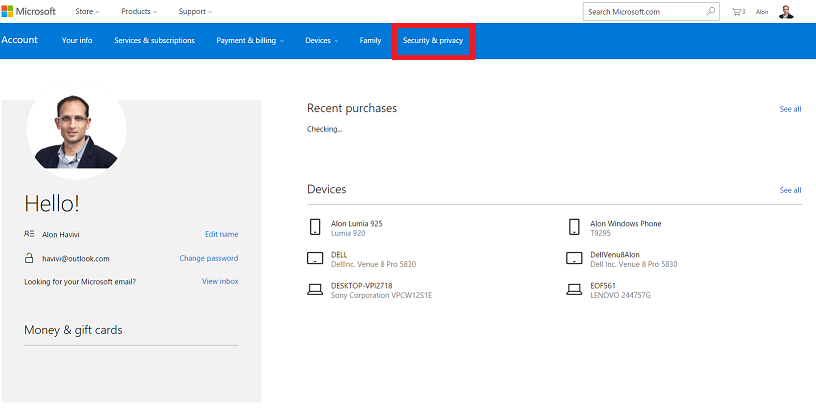Go to the Family tab
Image resolution: width=816 pixels, height=412 pixels.
(x=370, y=41)
